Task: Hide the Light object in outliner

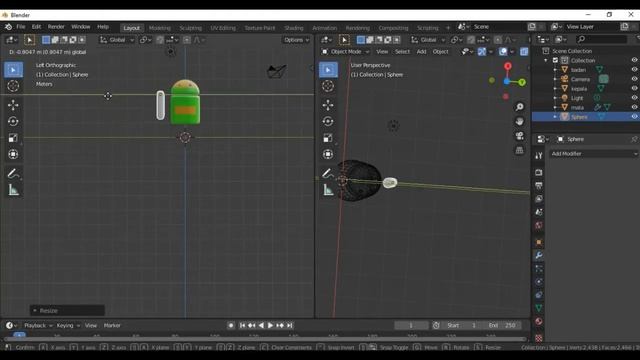Action: click(x=634, y=98)
